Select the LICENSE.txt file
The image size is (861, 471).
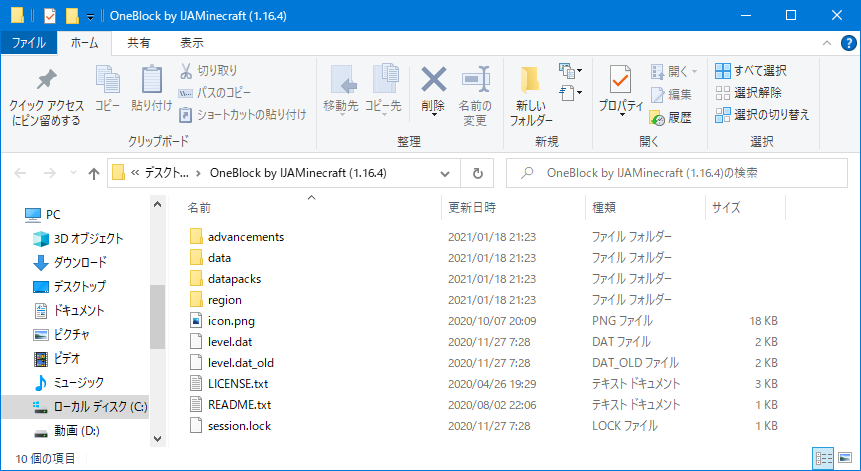238,384
